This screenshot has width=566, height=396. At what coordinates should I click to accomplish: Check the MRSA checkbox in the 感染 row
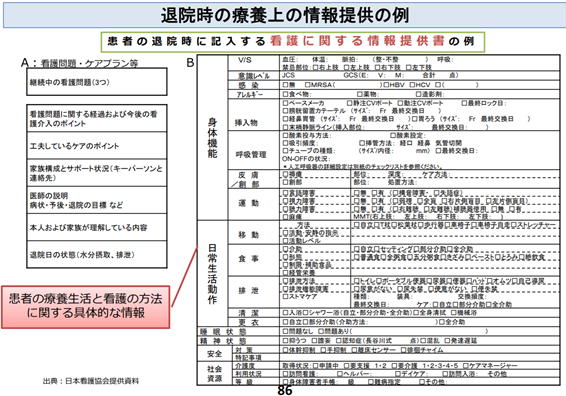307,85
